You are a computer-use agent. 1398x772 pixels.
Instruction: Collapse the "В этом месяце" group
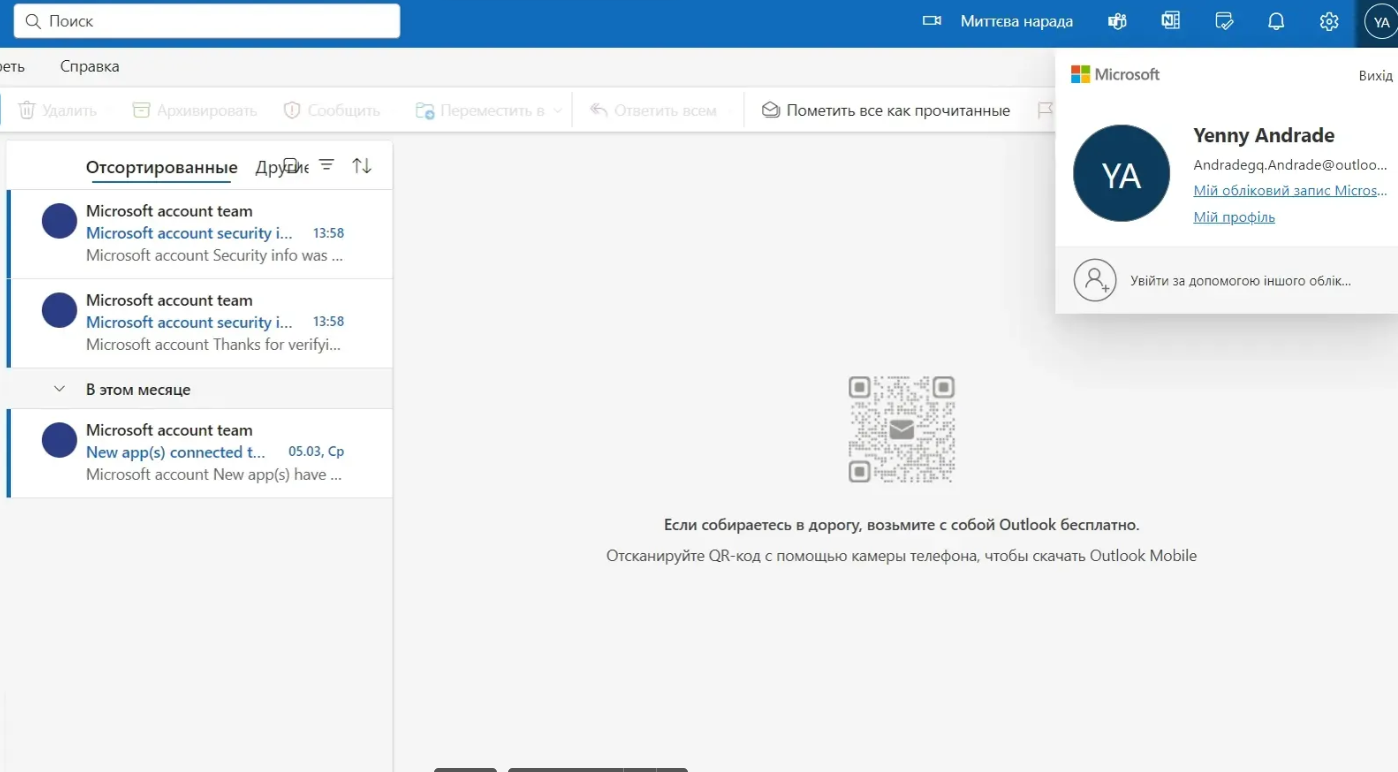59,389
